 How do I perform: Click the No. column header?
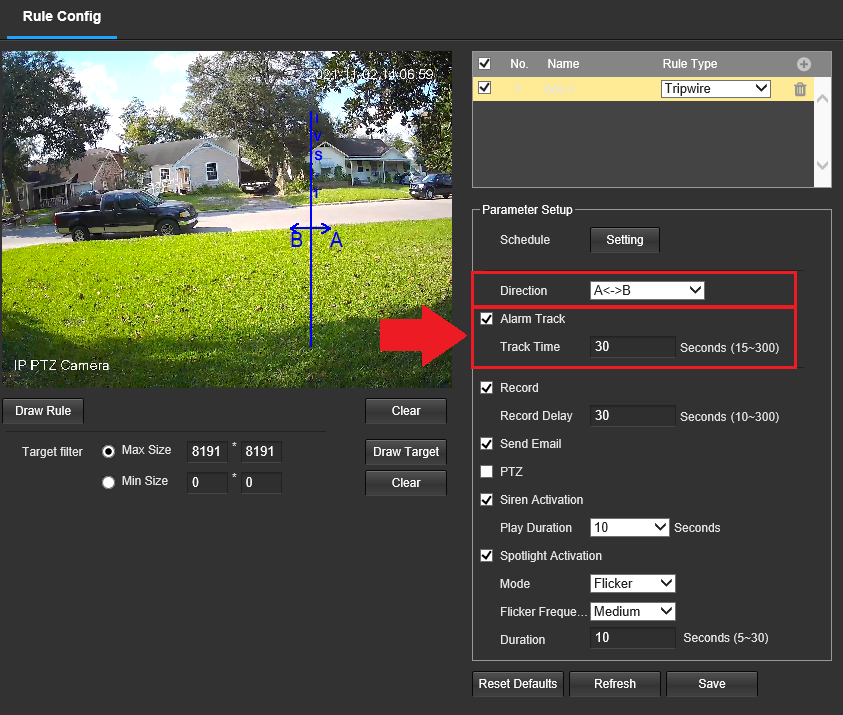click(x=519, y=64)
